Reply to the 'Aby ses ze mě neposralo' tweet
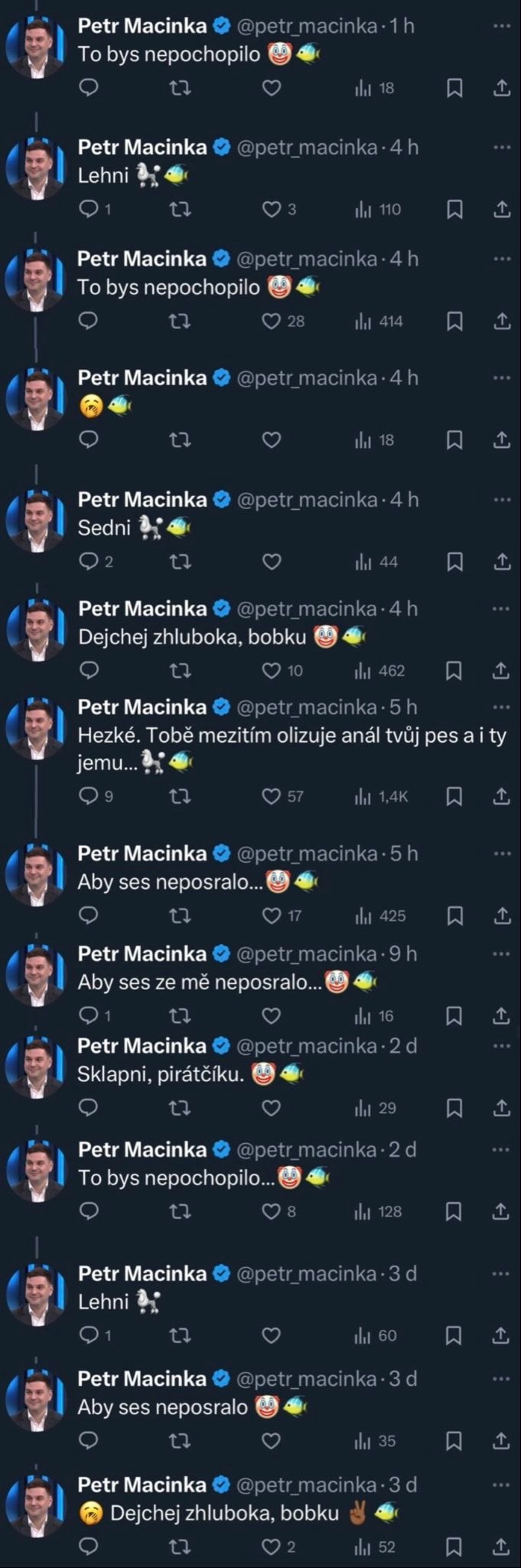521x1568 pixels. (x=90, y=1016)
